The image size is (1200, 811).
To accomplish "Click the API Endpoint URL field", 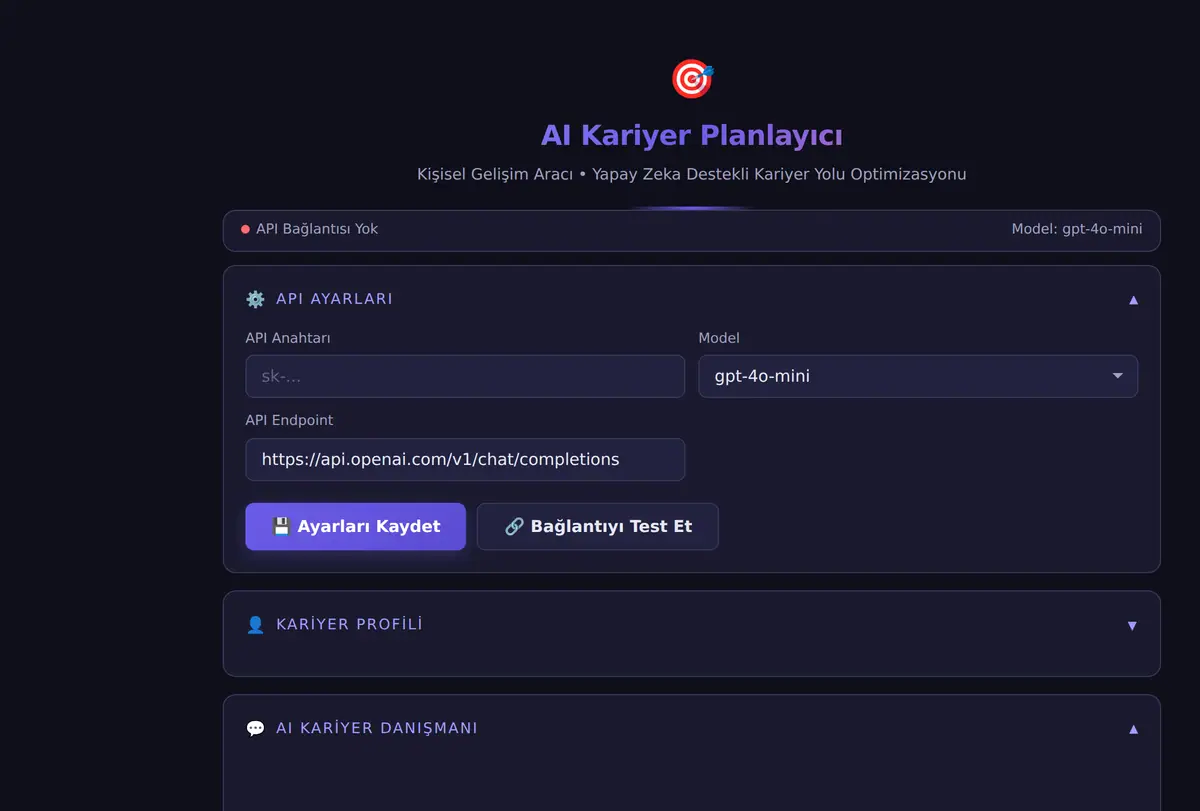I will [465, 459].
